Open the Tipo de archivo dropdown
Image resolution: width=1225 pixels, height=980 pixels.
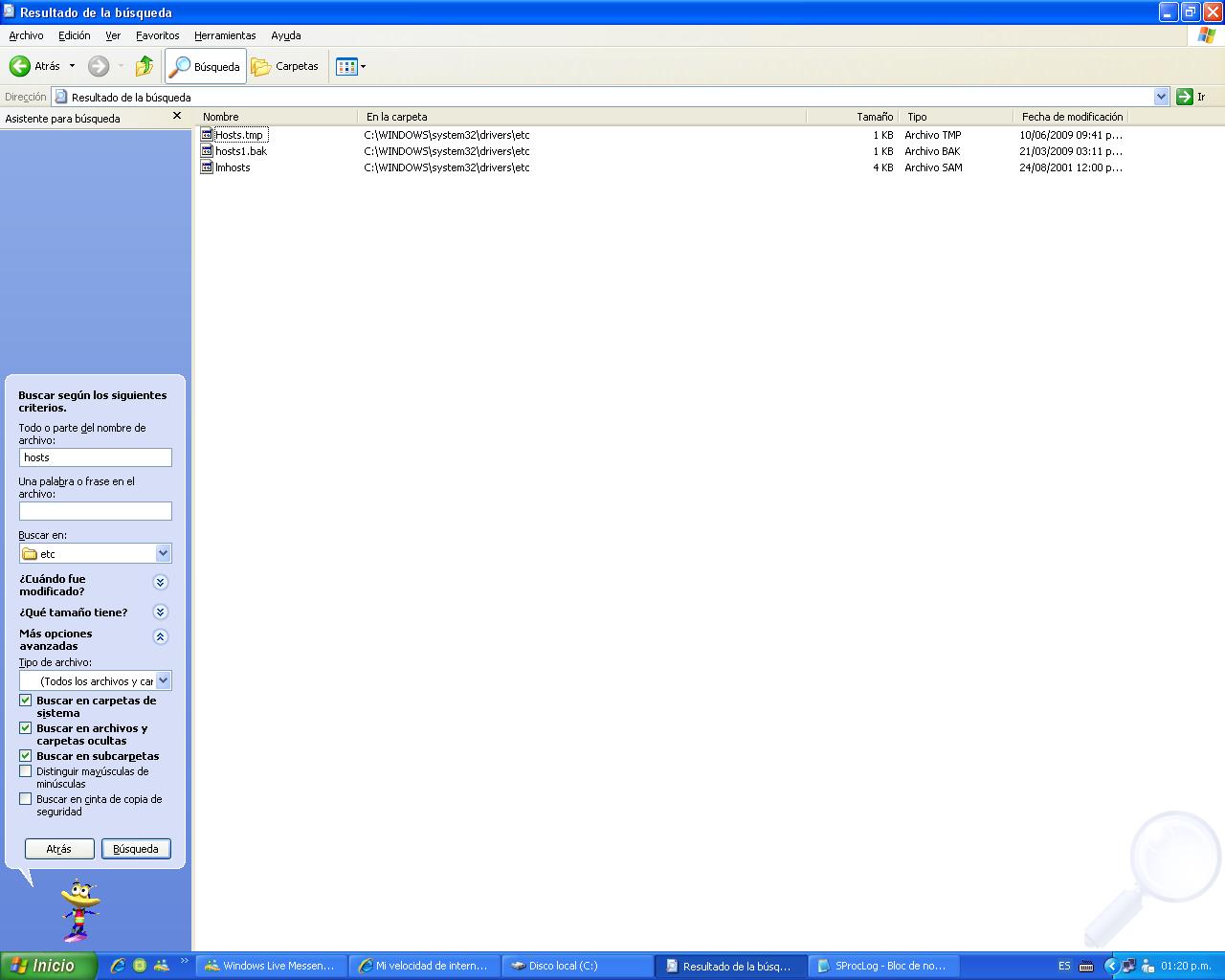163,680
